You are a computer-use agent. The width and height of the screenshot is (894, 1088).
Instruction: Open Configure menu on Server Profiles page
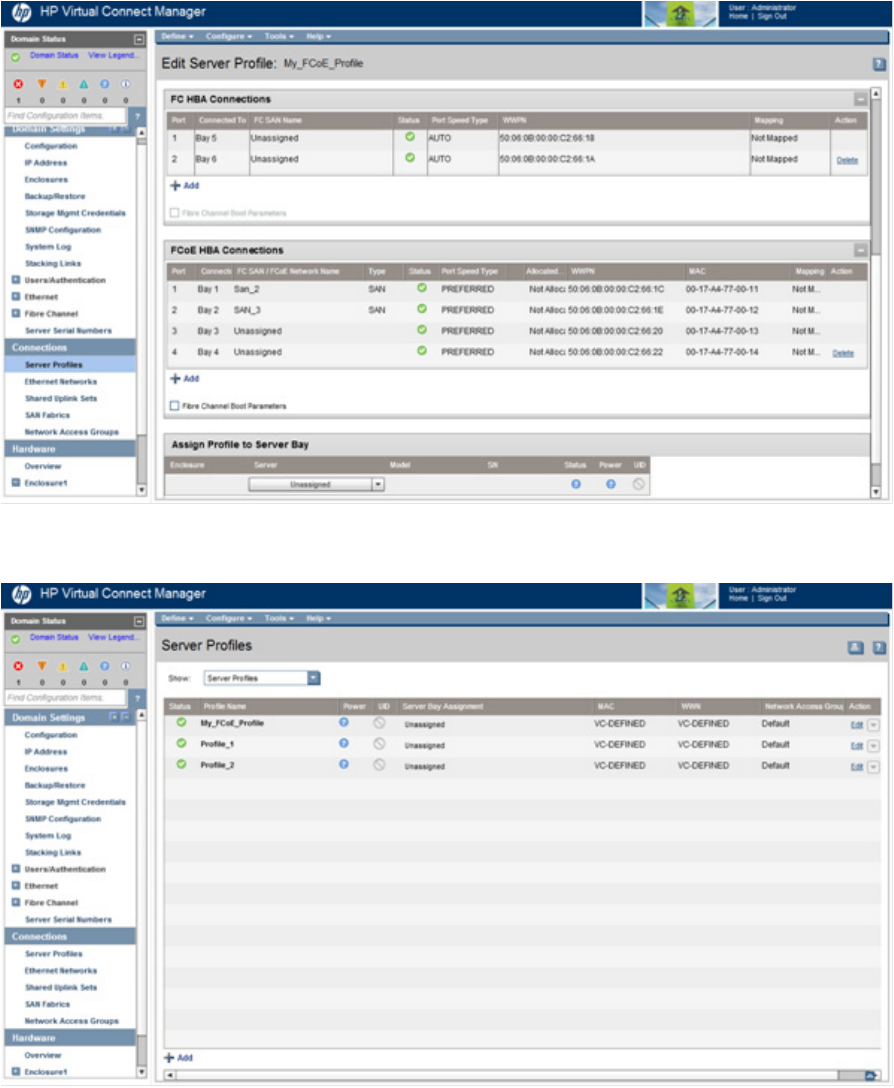coord(228,618)
